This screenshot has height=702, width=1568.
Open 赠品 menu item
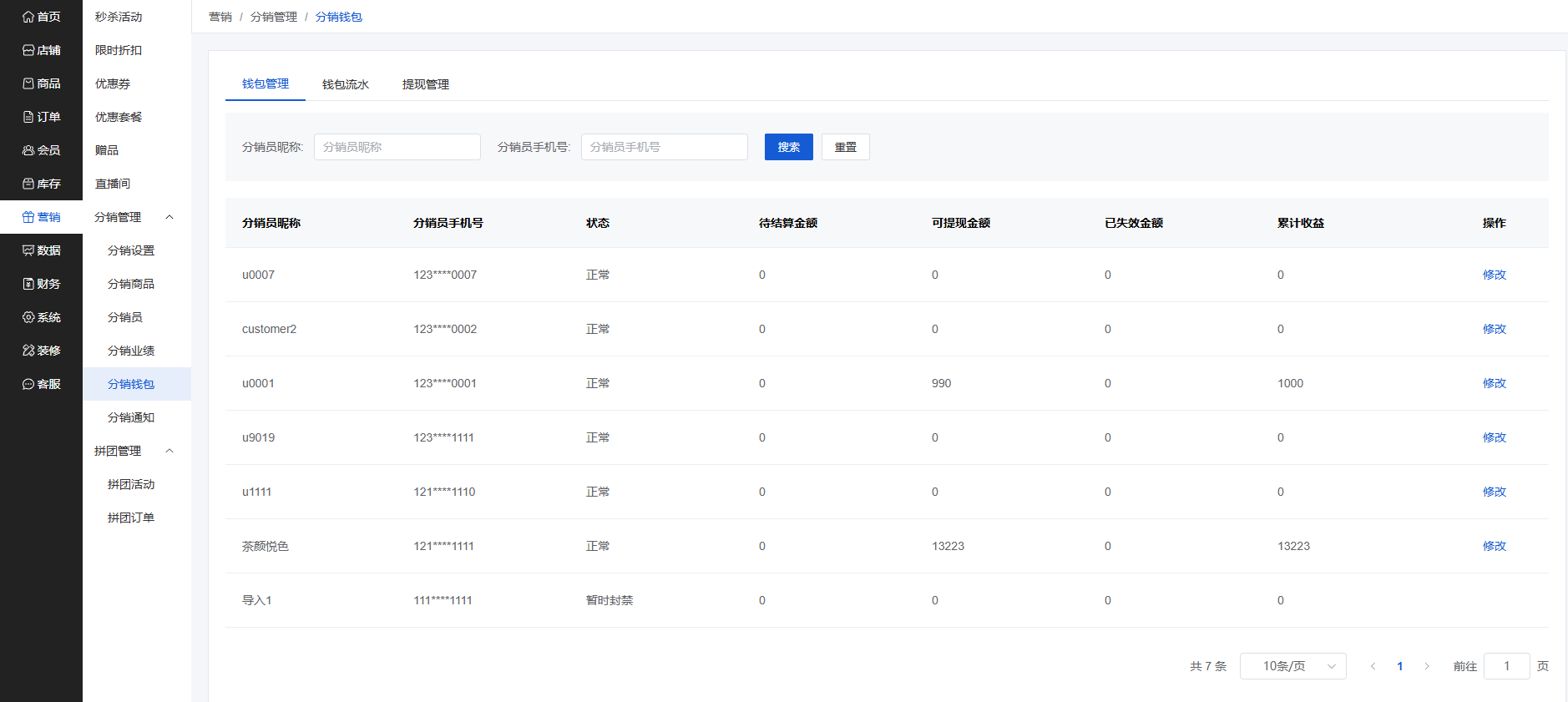pos(107,150)
